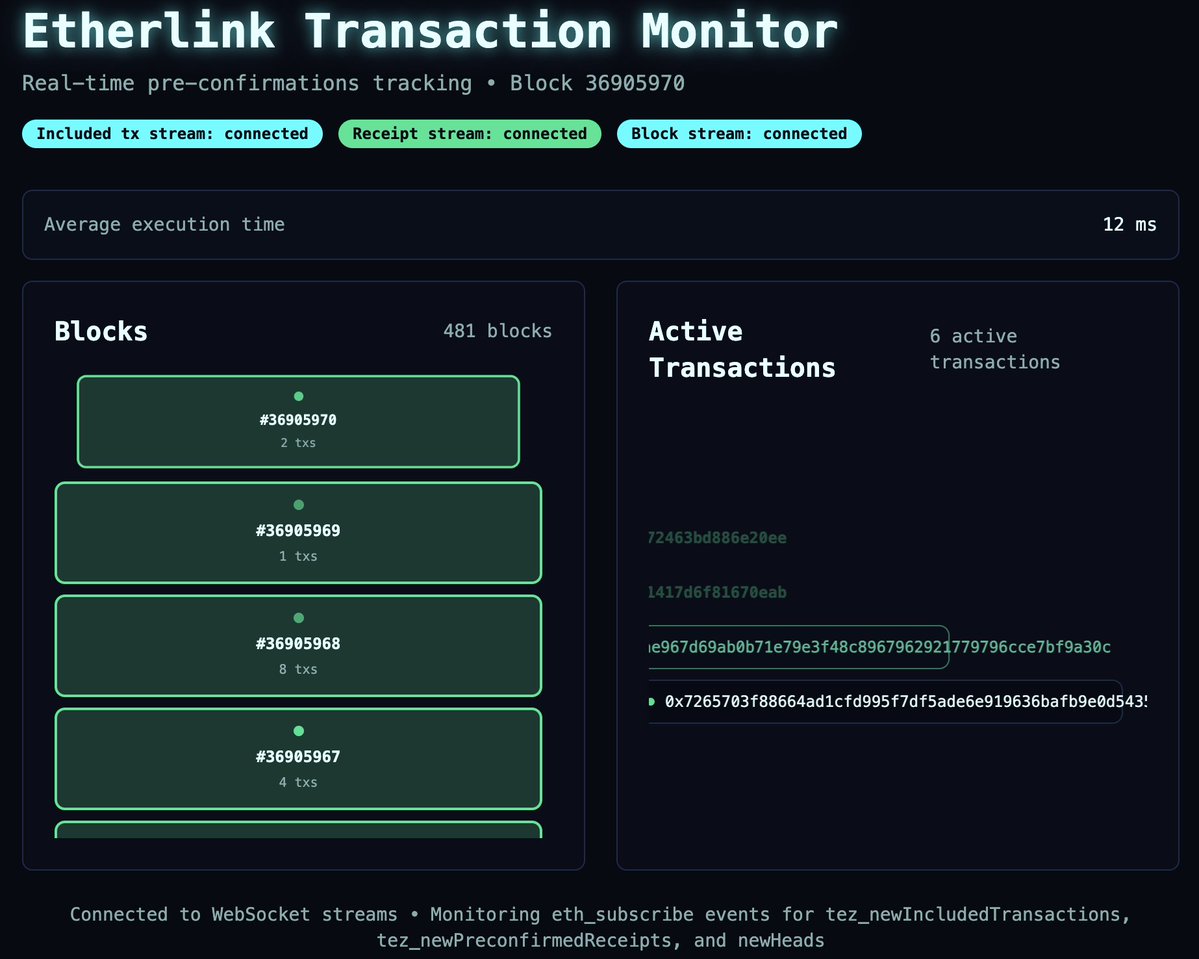The height and width of the screenshot is (959, 1199).
Task: Click '8 txs' in block #36905968
Action: [298, 669]
